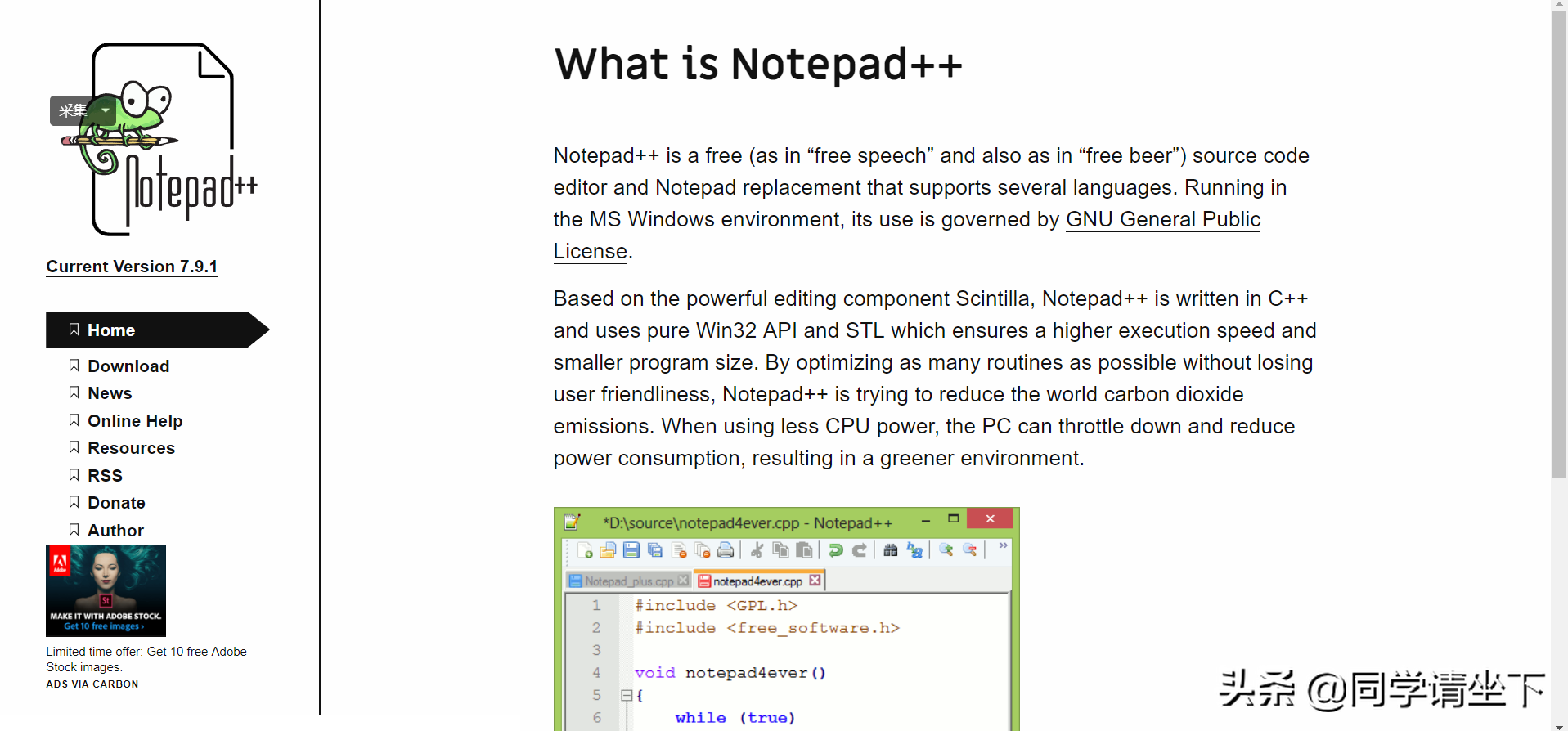The height and width of the screenshot is (731, 1568).
Task: Click the Copy icon in Notepad++ toolbar
Action: click(x=781, y=550)
